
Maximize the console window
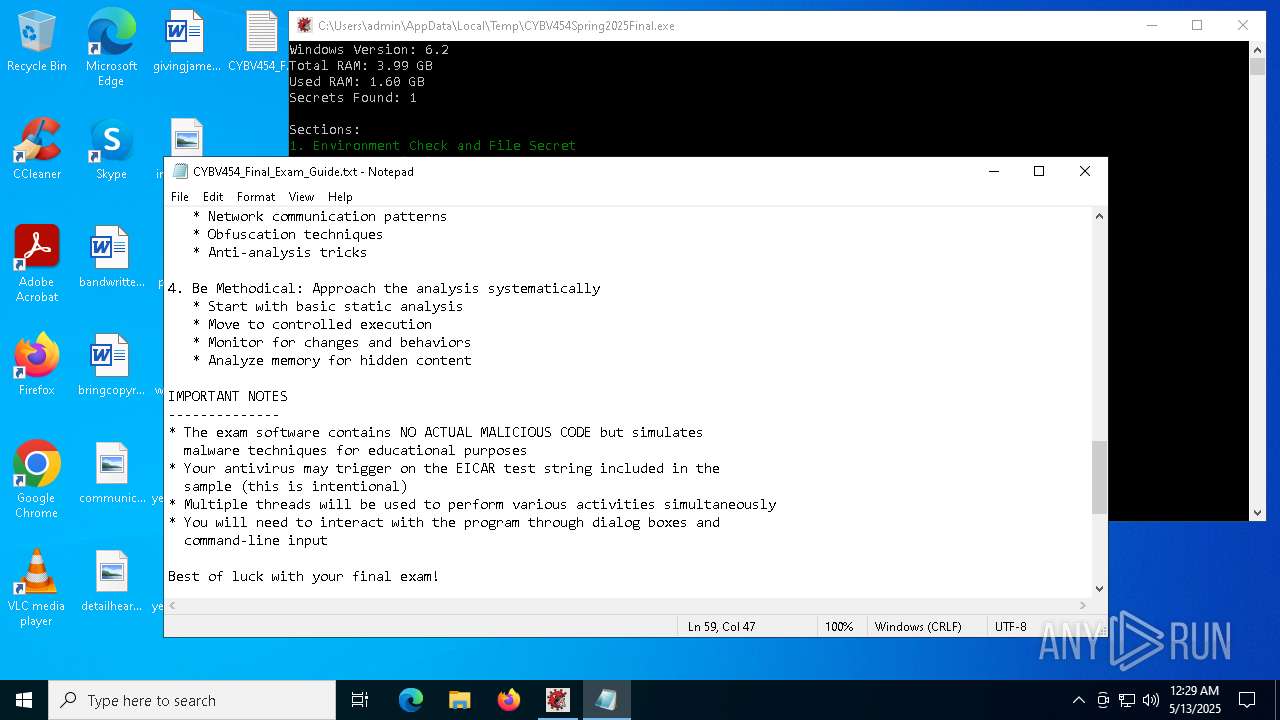pos(1197,25)
